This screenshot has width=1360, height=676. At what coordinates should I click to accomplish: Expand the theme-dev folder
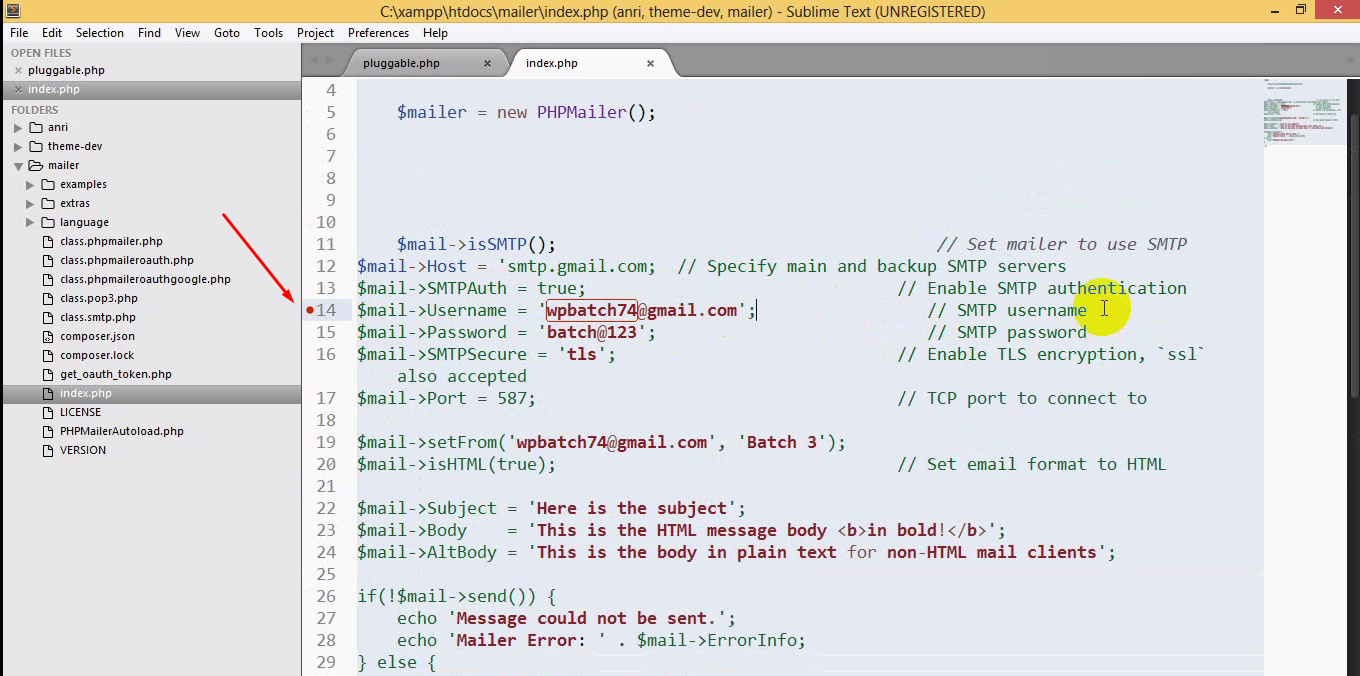tap(18, 147)
